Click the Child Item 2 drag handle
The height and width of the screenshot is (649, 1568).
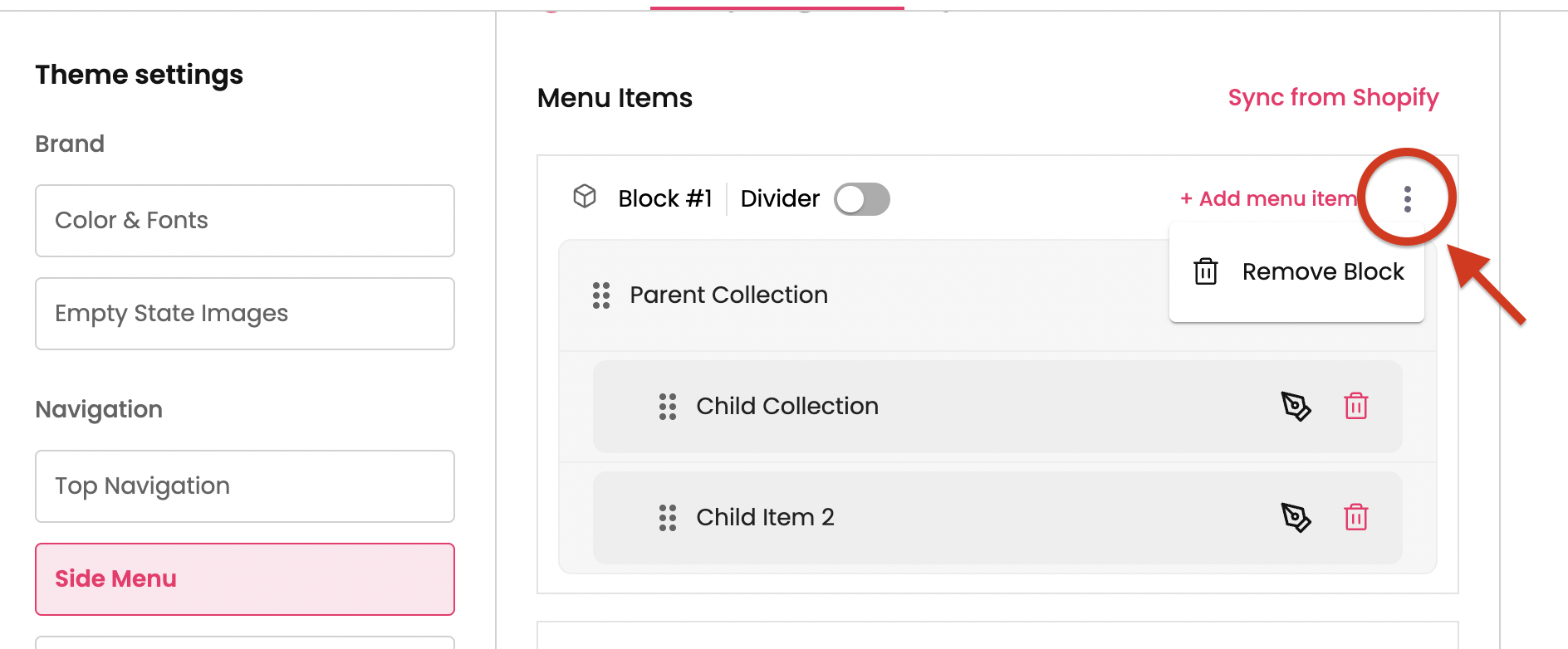pyautogui.click(x=668, y=518)
